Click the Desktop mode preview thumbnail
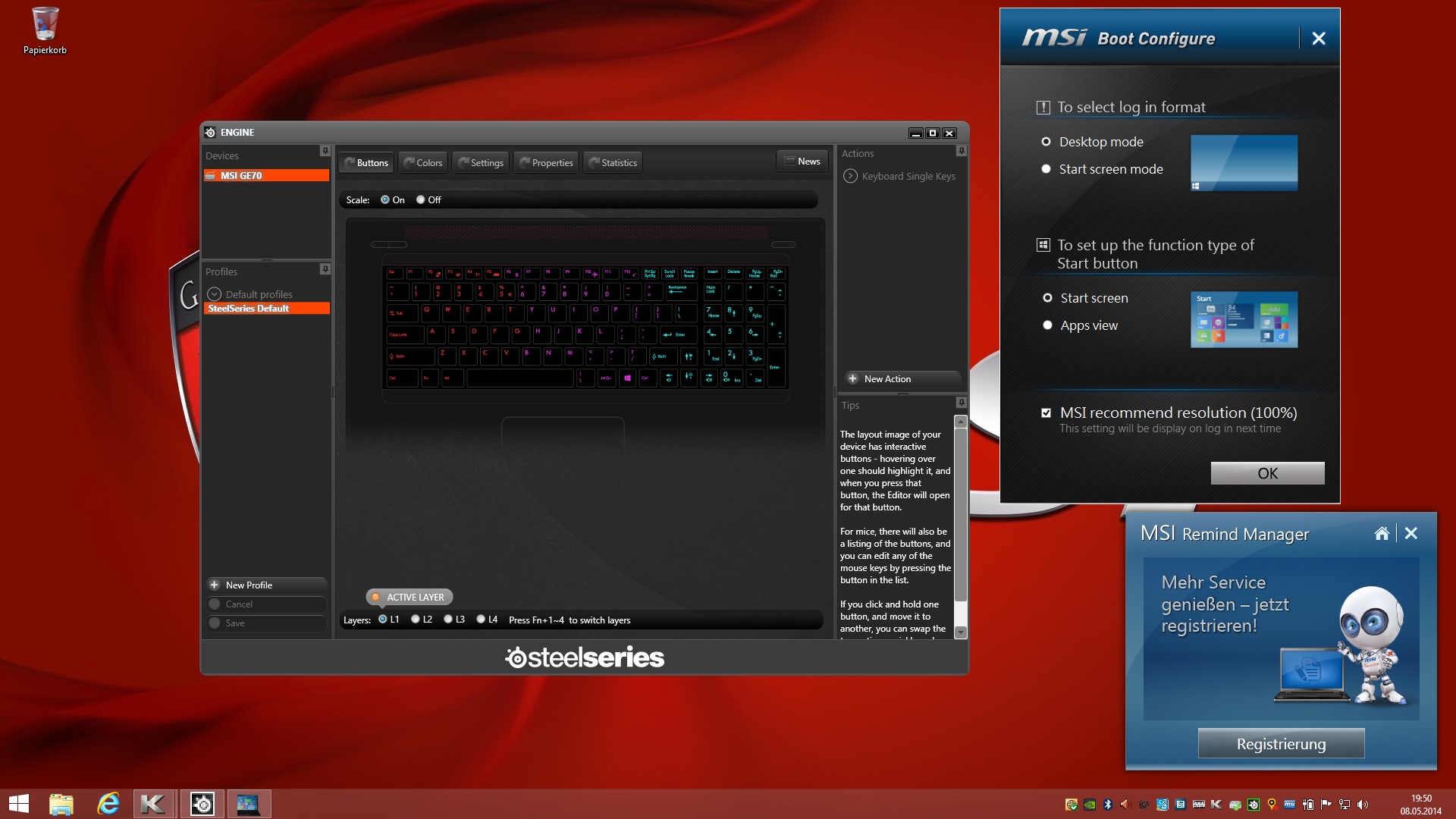The image size is (1456, 819). point(1244,162)
